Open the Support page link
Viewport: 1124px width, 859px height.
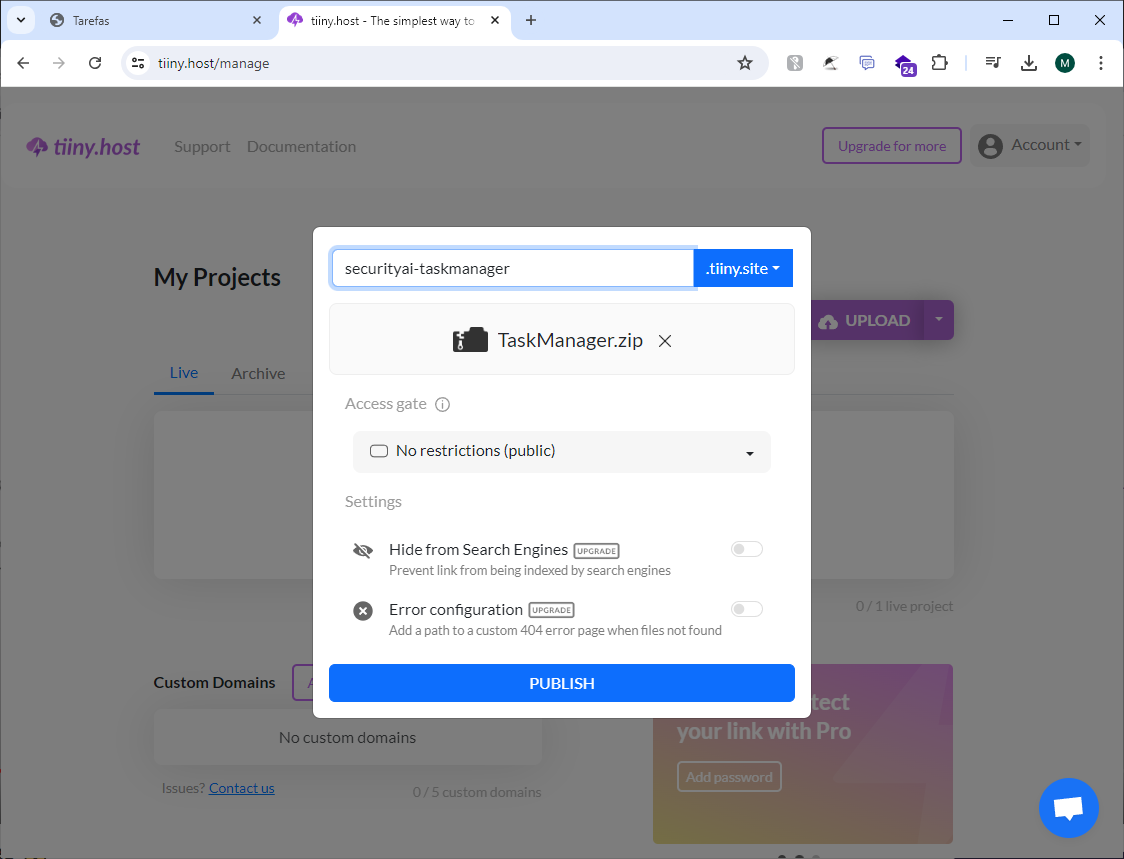(x=202, y=146)
